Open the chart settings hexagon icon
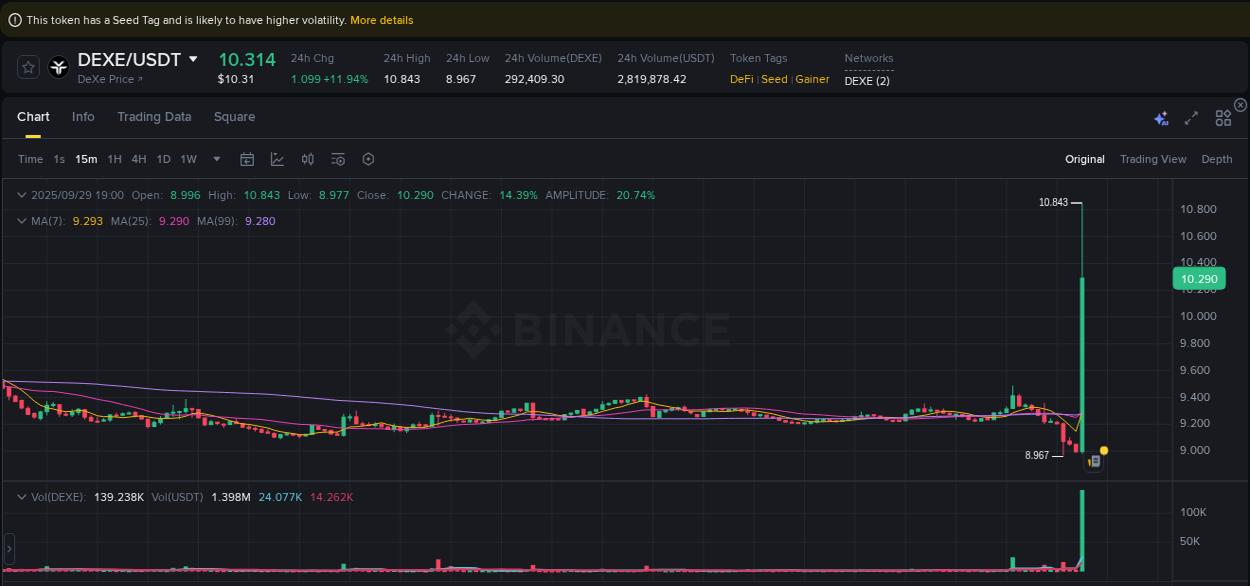The width and height of the screenshot is (1250, 586). point(367,158)
